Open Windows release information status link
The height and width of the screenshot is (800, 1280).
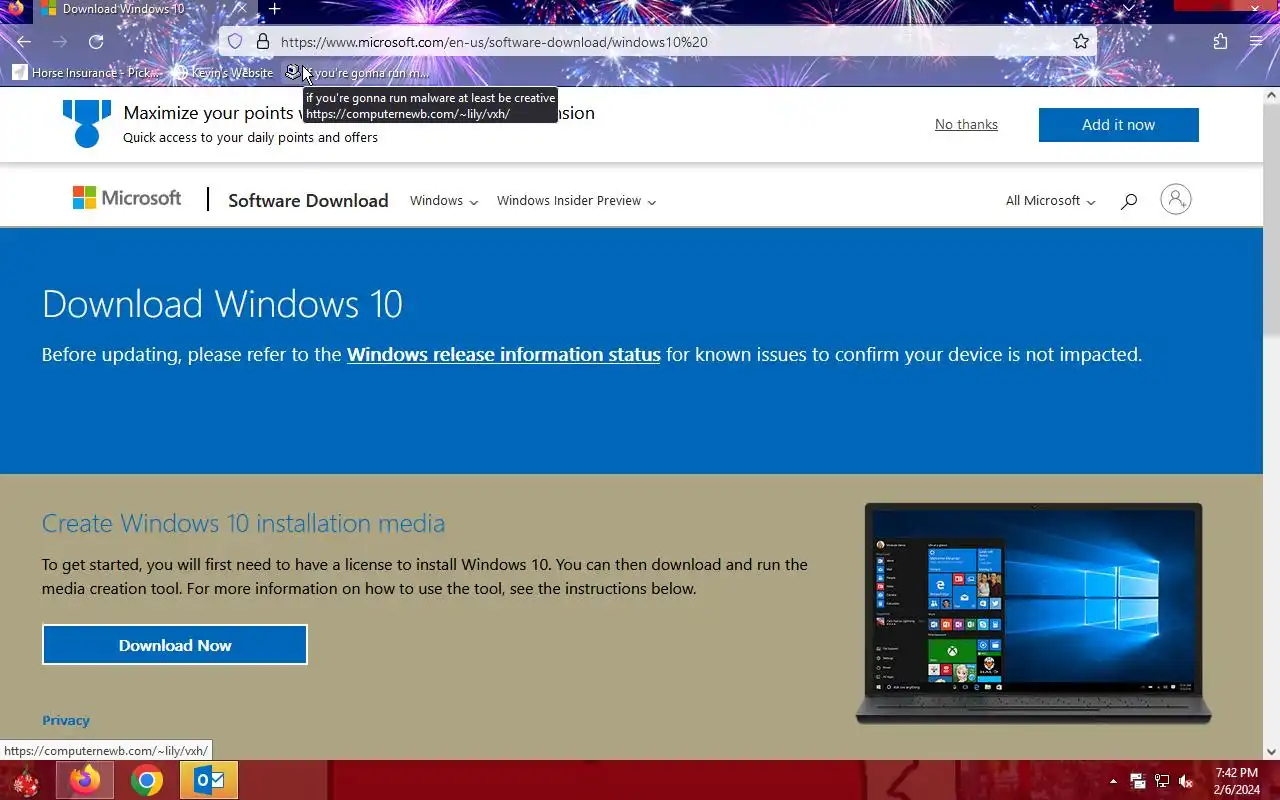(503, 354)
